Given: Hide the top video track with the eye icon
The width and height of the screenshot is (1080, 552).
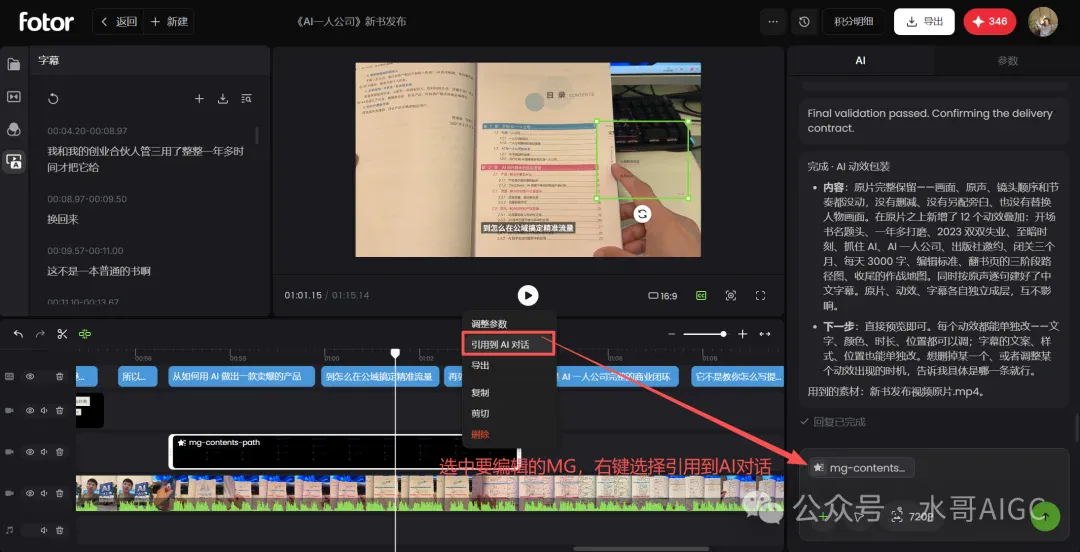Looking at the screenshot, I should pyautogui.click(x=30, y=411).
